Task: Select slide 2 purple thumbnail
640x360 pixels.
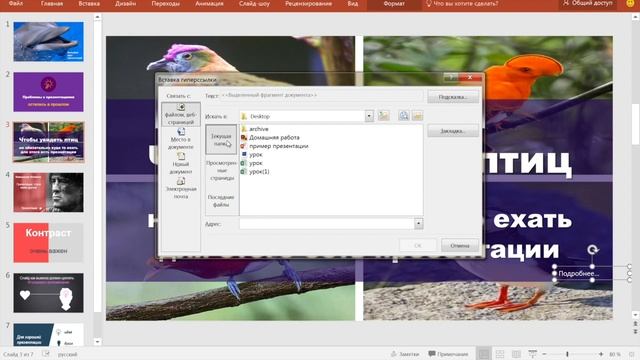Action: coord(48,92)
